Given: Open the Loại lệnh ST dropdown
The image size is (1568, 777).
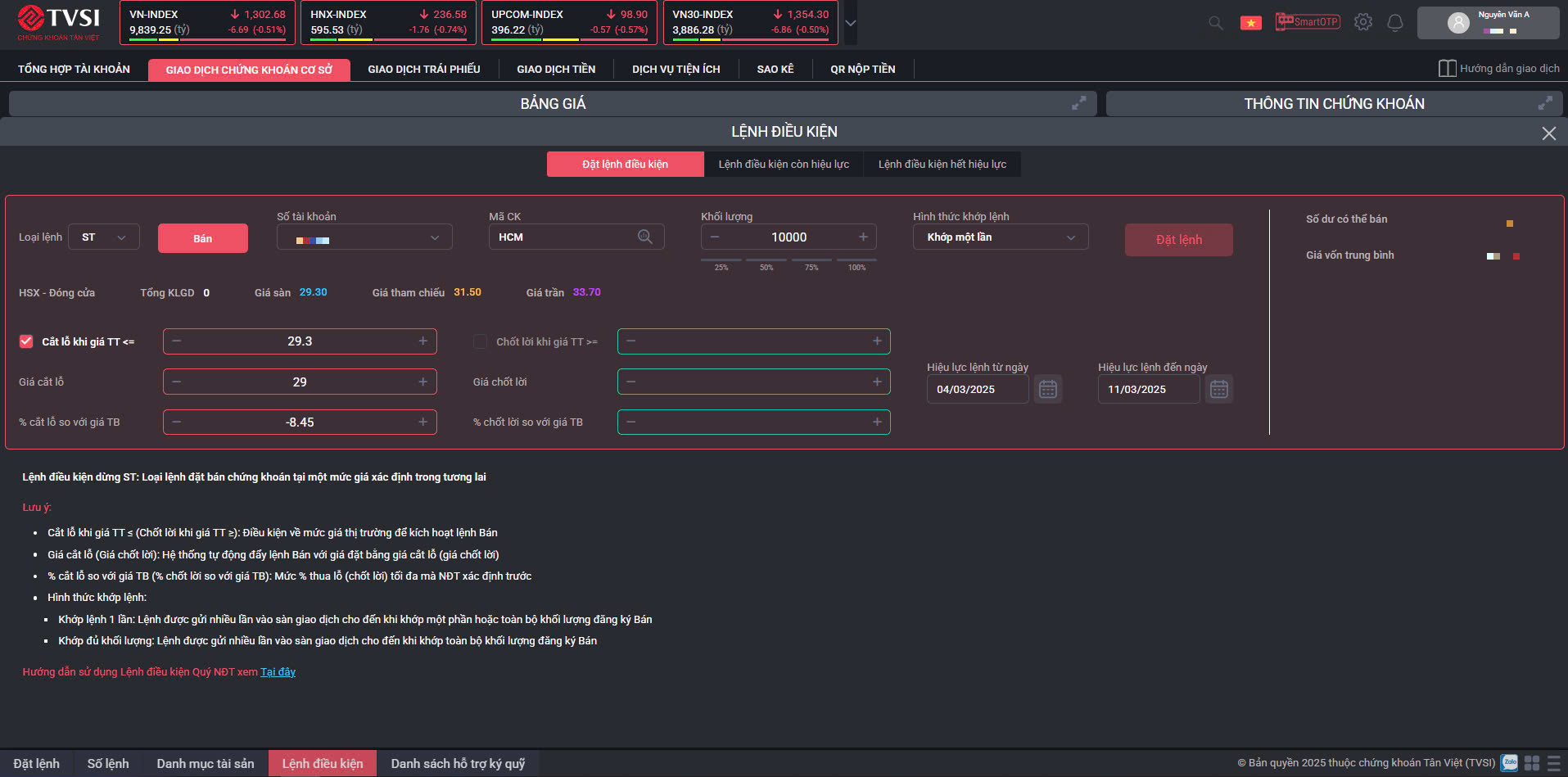Looking at the screenshot, I should [x=104, y=237].
